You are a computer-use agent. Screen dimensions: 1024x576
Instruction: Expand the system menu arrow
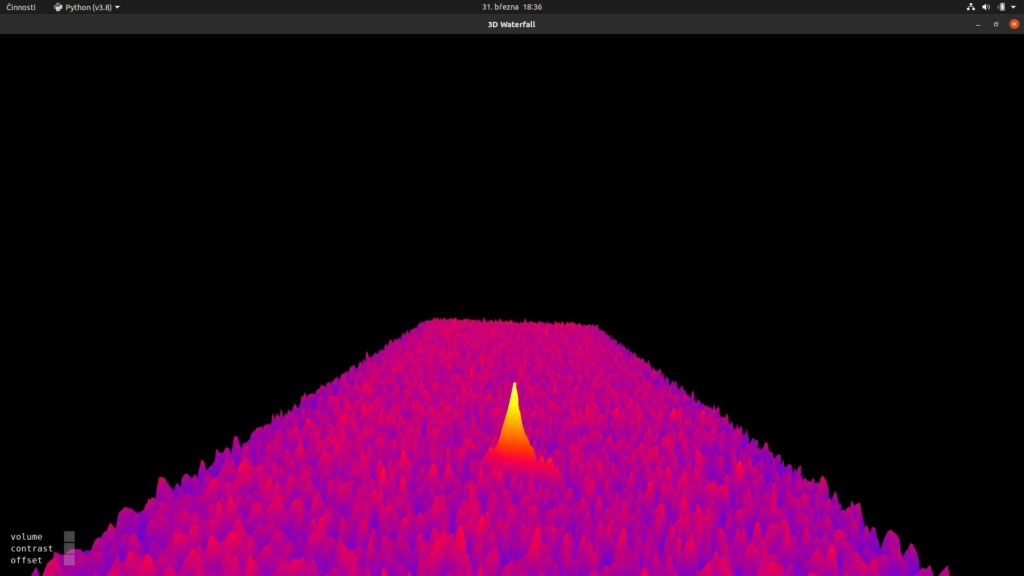point(1014,7)
